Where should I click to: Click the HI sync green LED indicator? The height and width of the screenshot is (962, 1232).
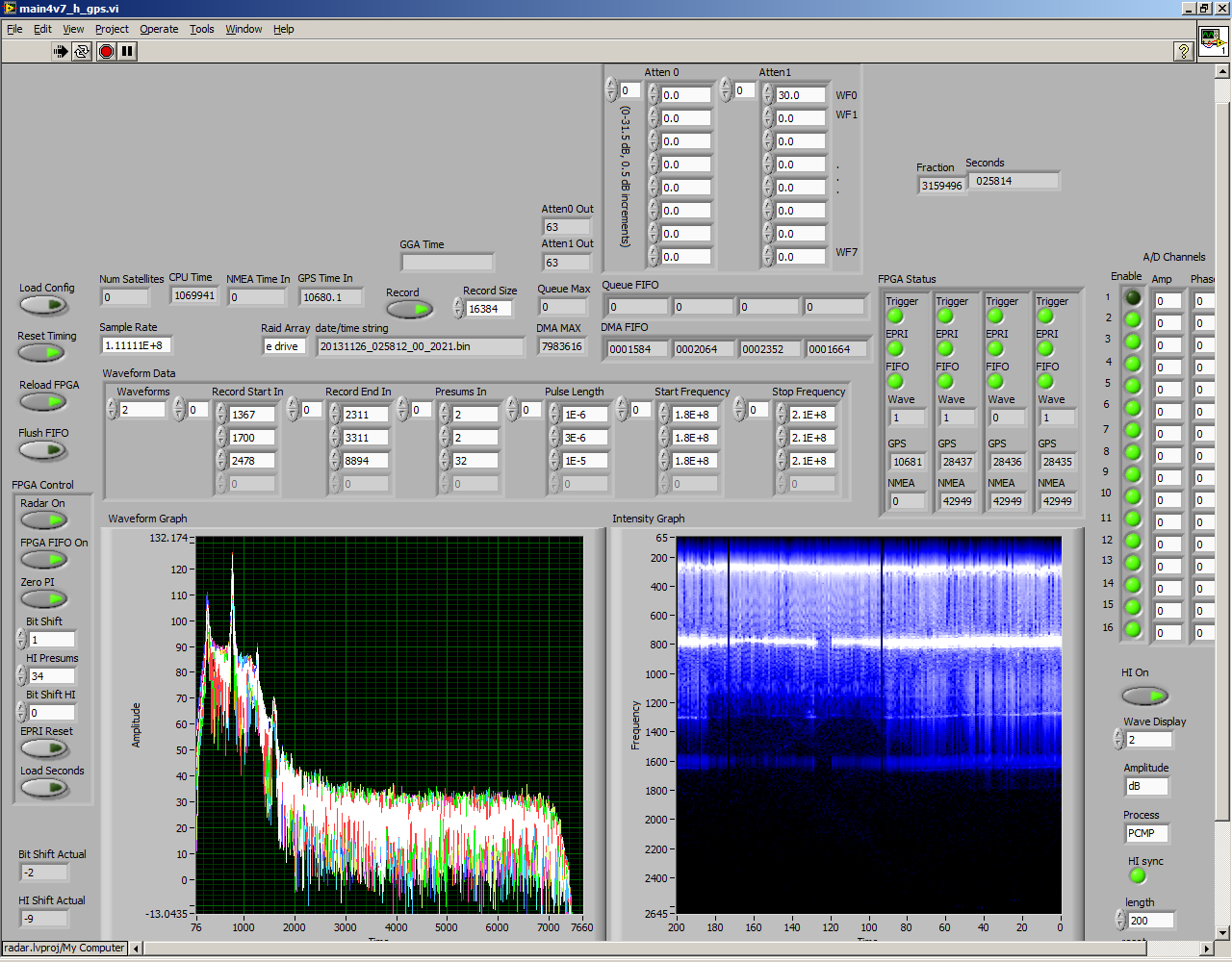tap(1138, 876)
